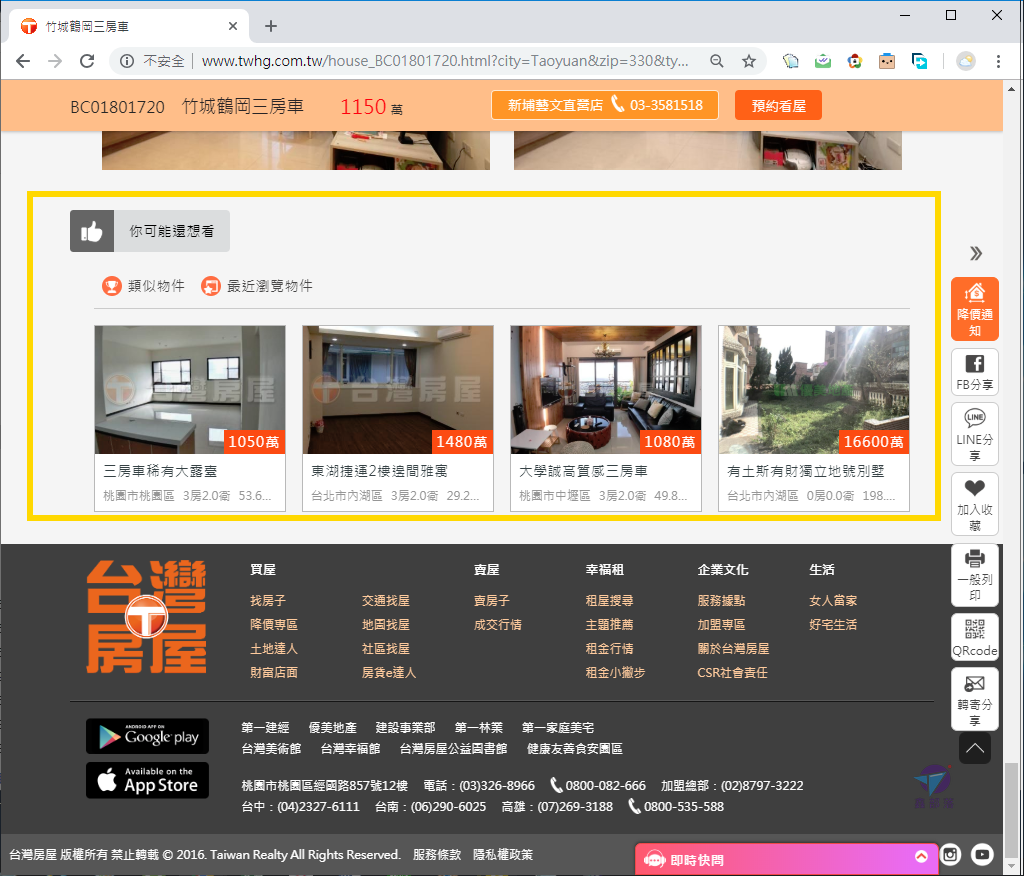Open the 有土斯有財獨立地號別墅 listing thumbnail
Viewport: 1024px width, 876px height.
[814, 390]
